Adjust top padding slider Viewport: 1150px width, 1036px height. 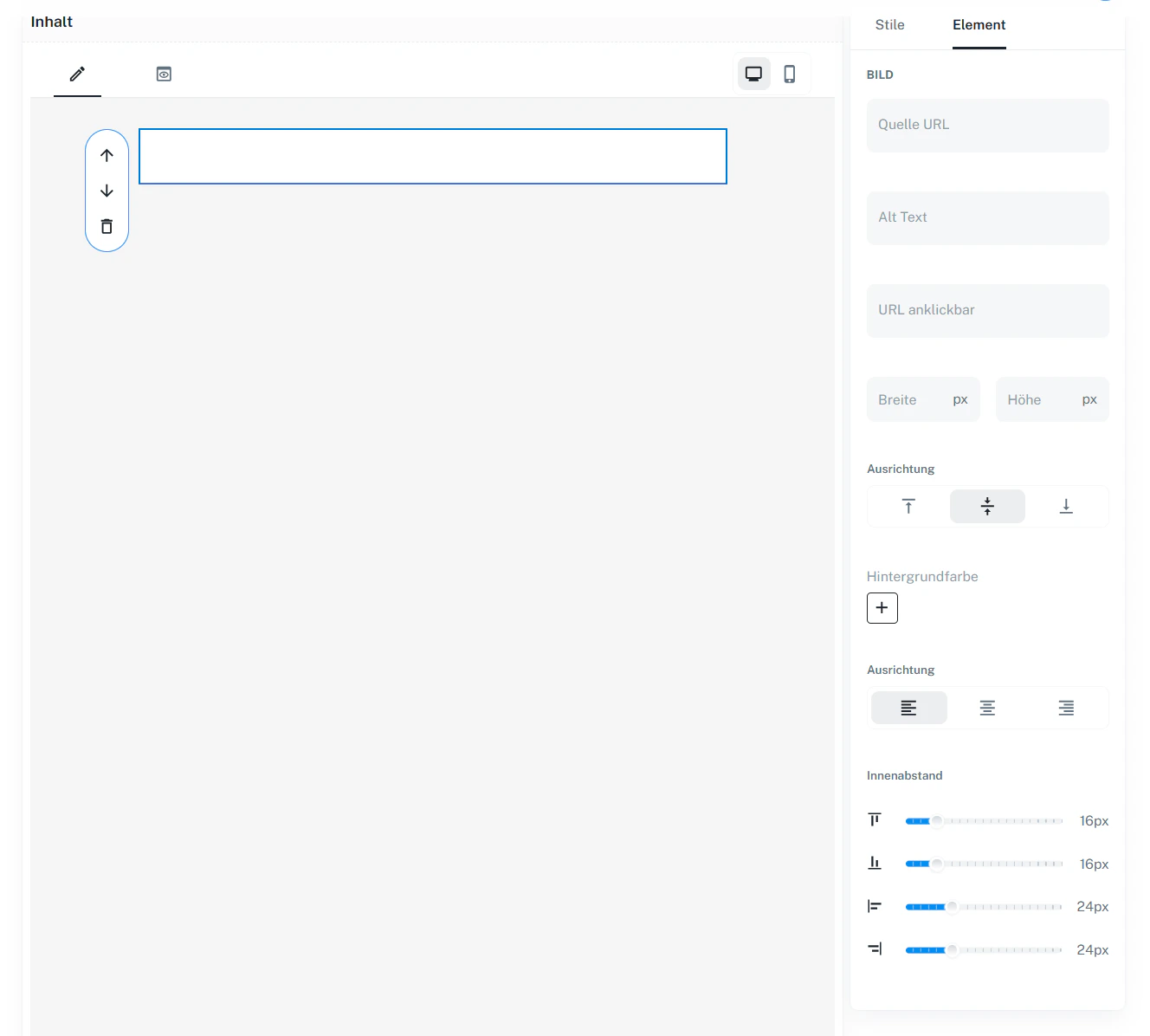click(984, 821)
